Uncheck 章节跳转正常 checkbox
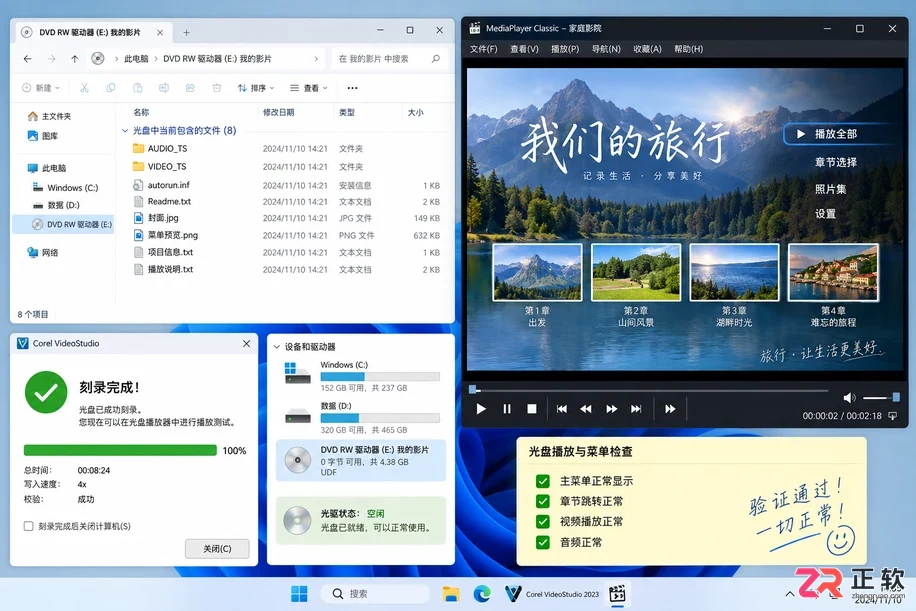This screenshot has height=611, width=916. point(543,501)
